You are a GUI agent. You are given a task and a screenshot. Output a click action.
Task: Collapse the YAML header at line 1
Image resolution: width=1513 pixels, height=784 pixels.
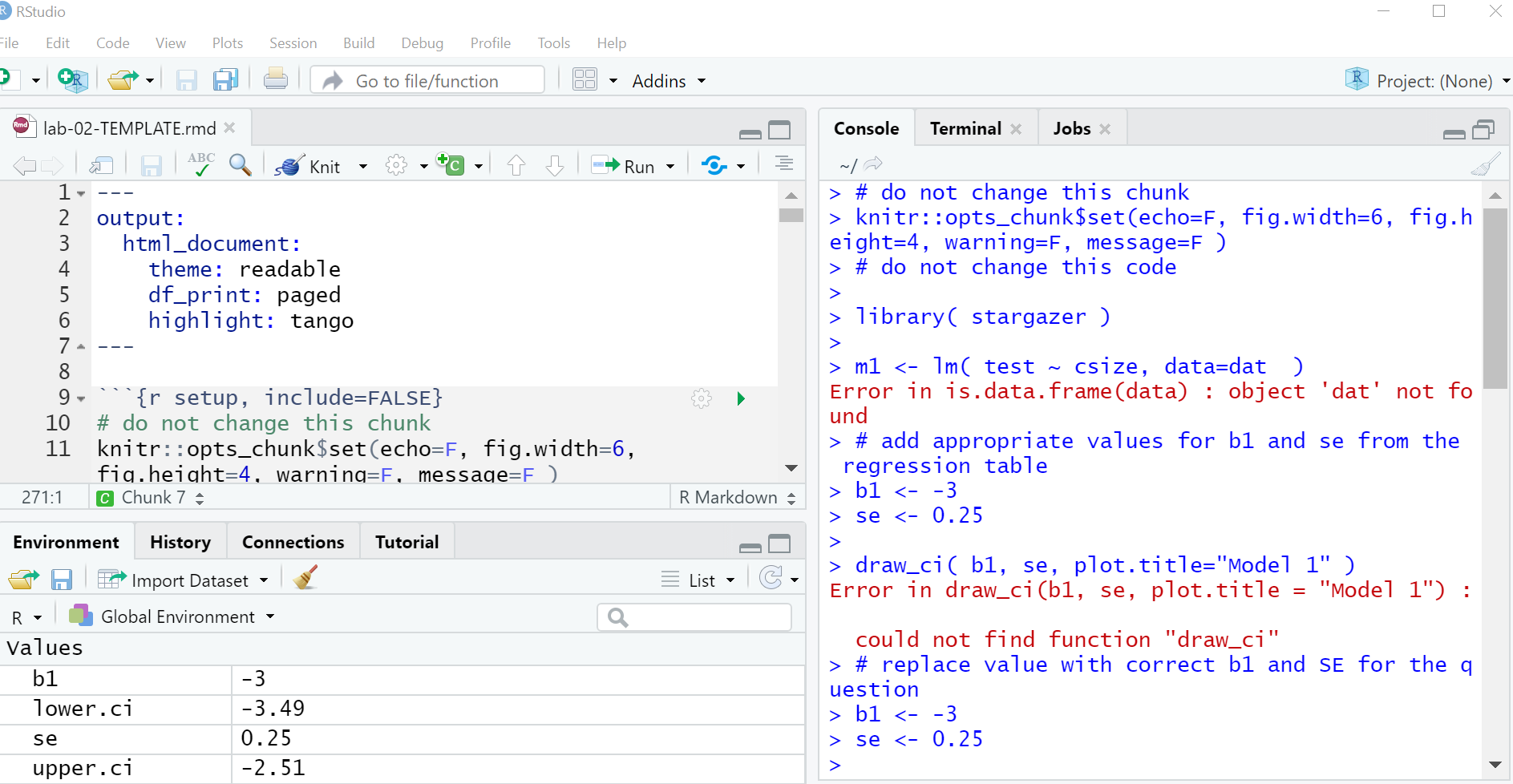coord(79,192)
